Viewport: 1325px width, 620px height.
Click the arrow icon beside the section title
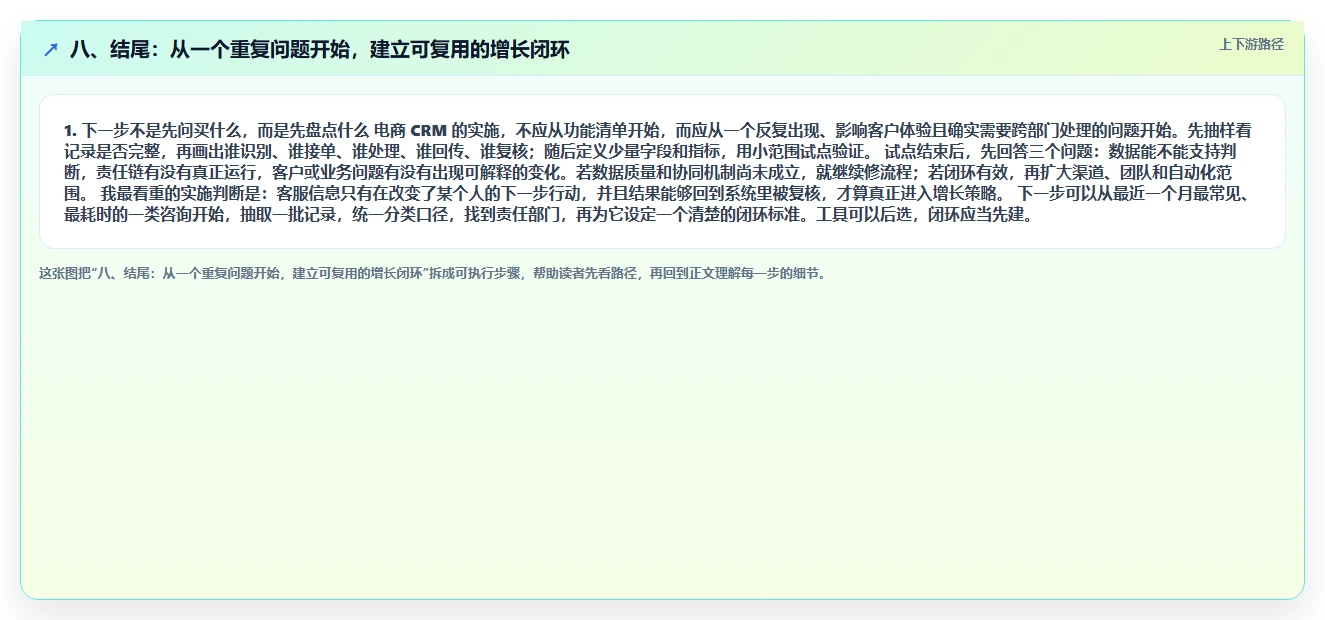point(51,49)
